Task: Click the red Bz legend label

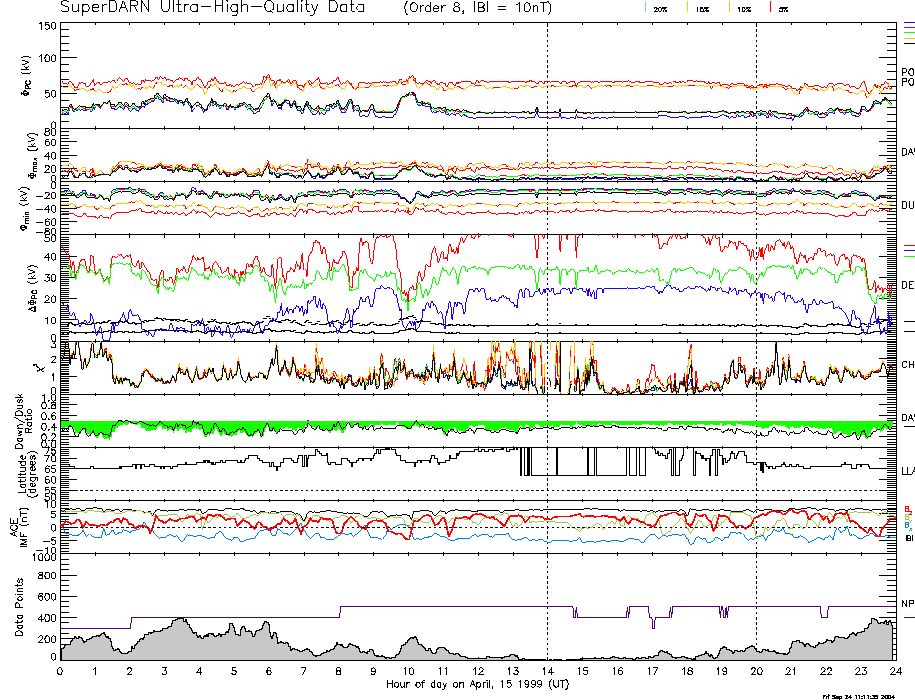Action: [x=907, y=509]
